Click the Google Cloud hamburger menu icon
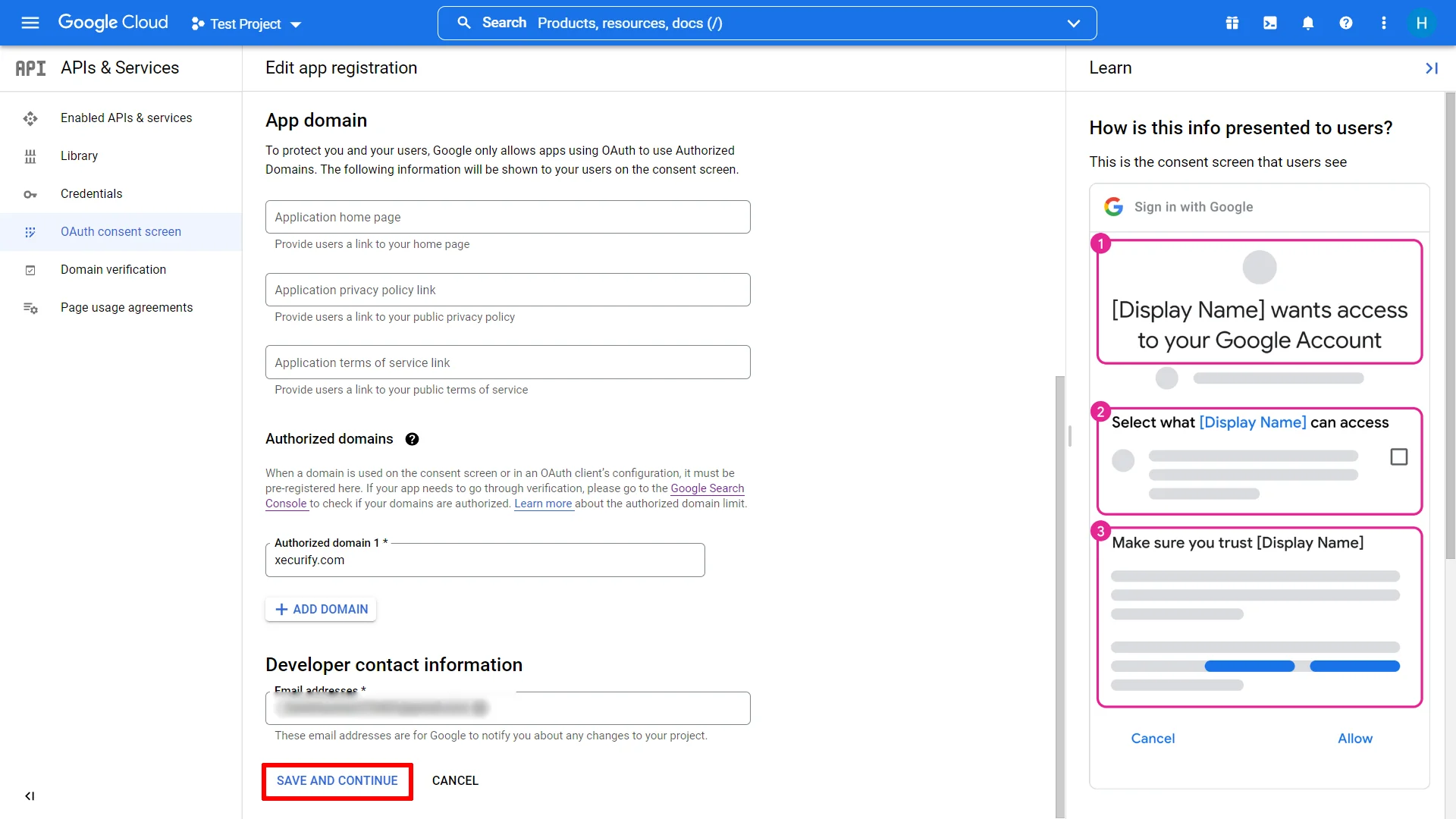The width and height of the screenshot is (1456, 819). (x=29, y=22)
